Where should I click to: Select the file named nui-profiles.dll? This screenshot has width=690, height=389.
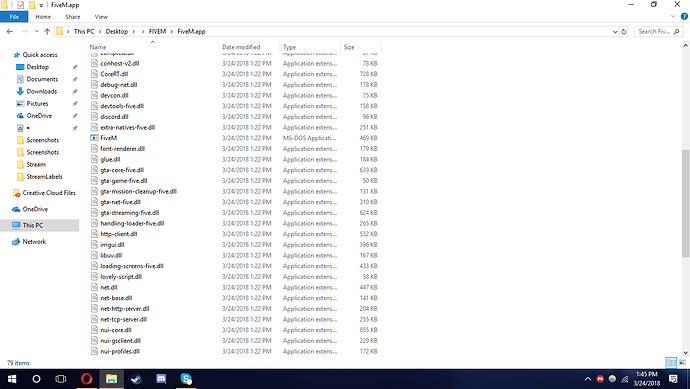click(x=120, y=352)
